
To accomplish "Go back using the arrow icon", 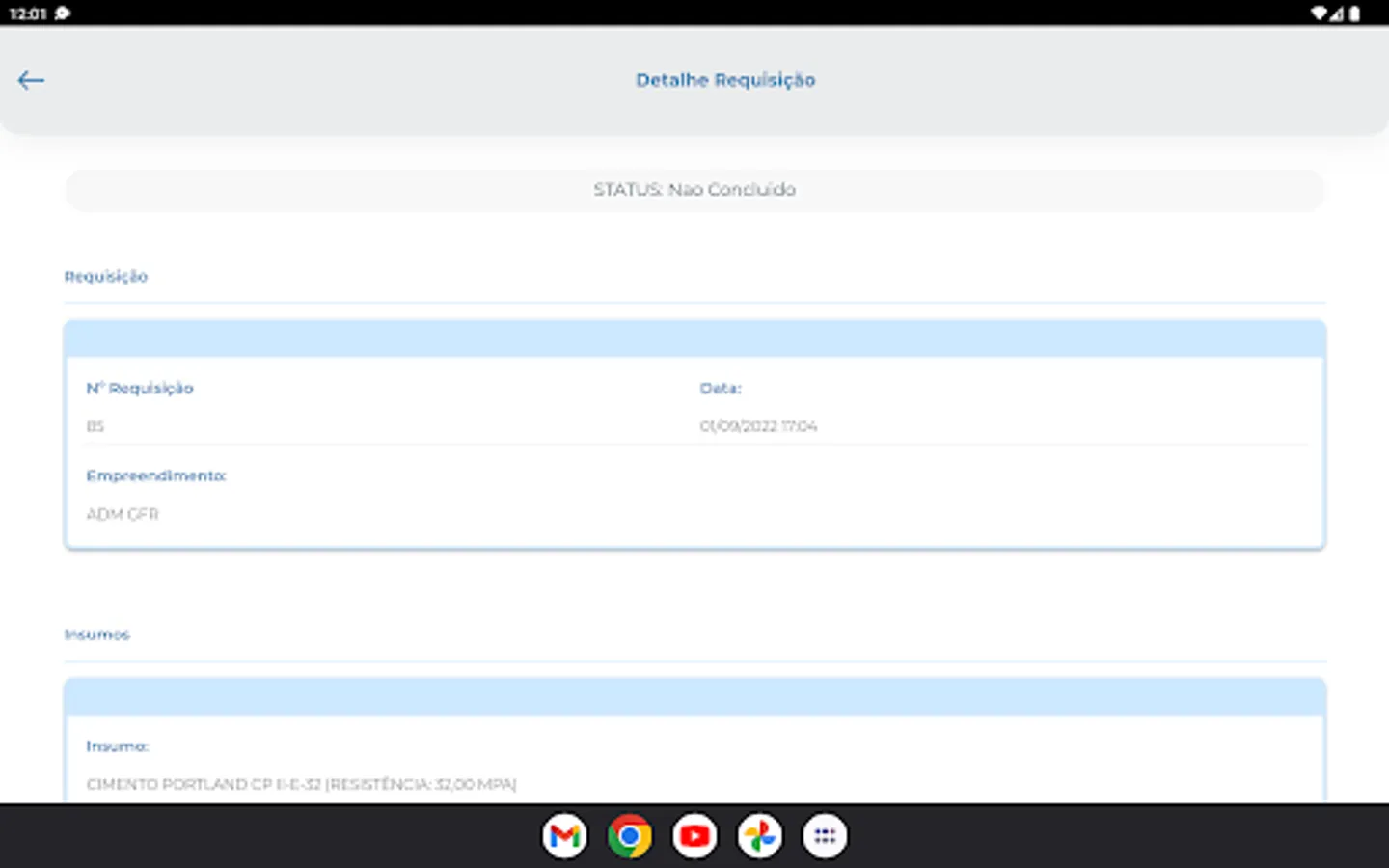I will (31, 80).
